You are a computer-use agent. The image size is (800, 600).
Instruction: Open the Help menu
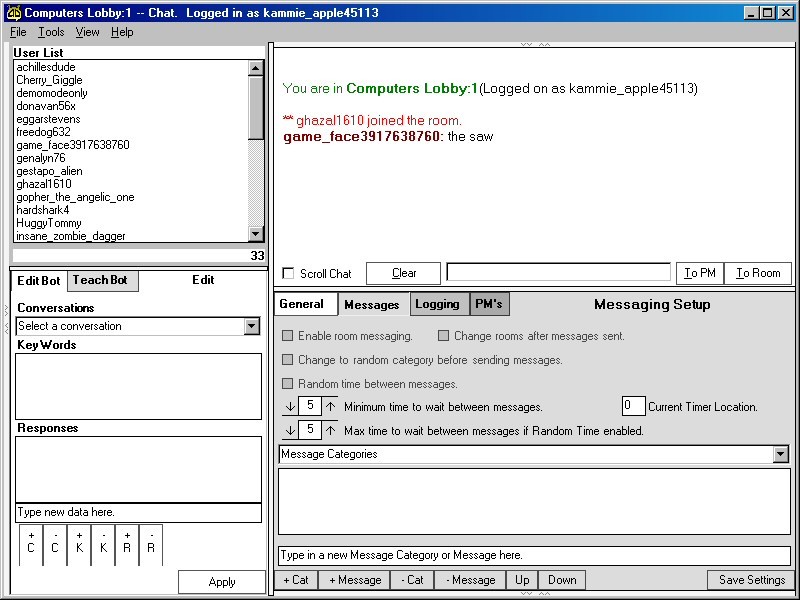122,32
